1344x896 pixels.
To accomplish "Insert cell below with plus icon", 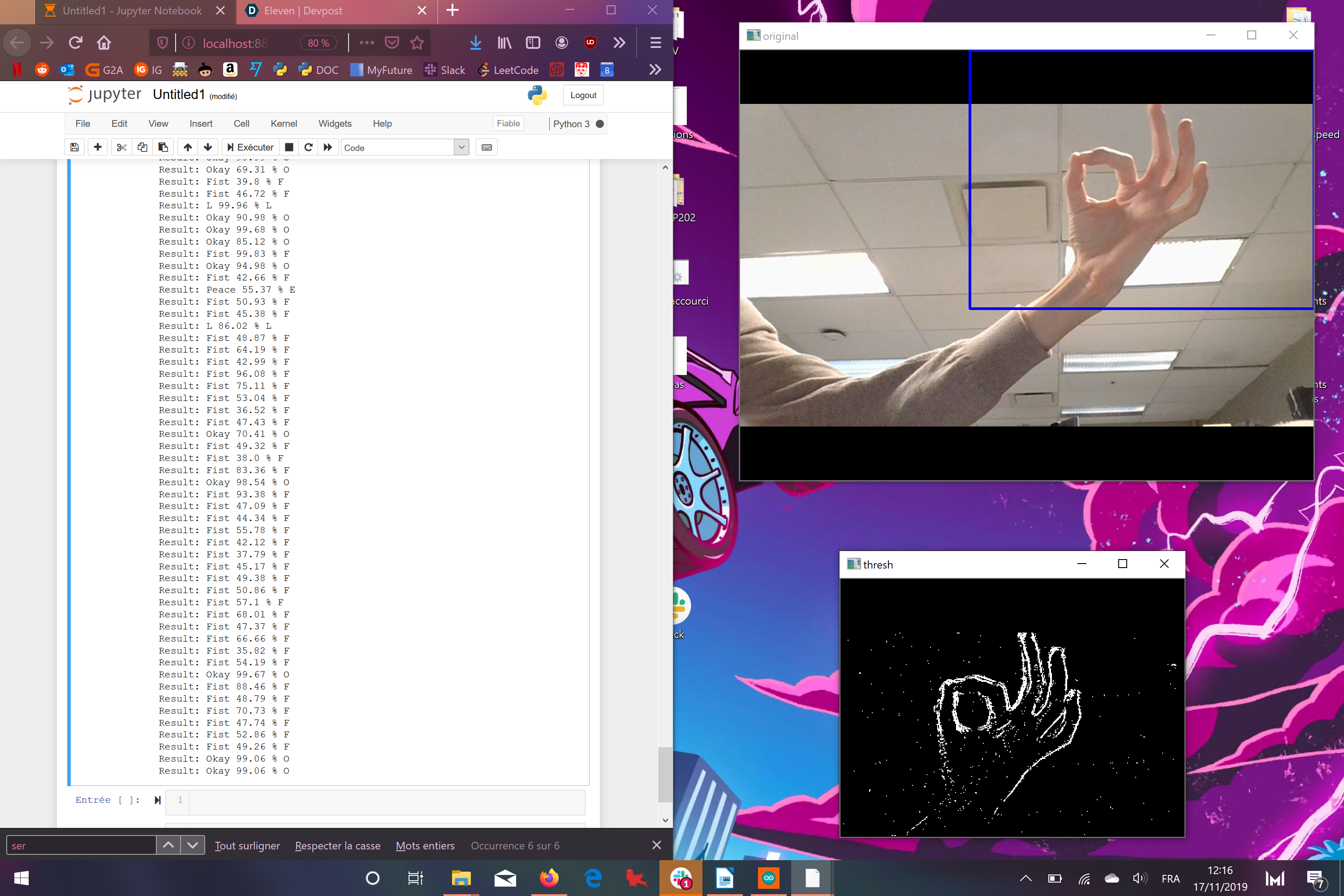I will [x=98, y=147].
